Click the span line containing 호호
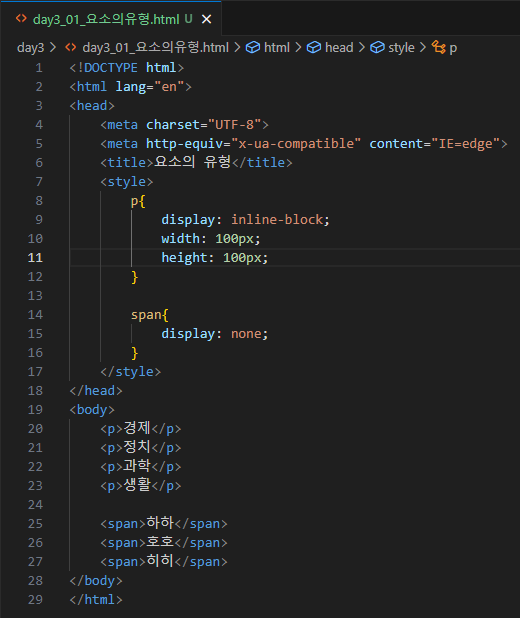The width and height of the screenshot is (520, 618). pyautogui.click(x=164, y=542)
